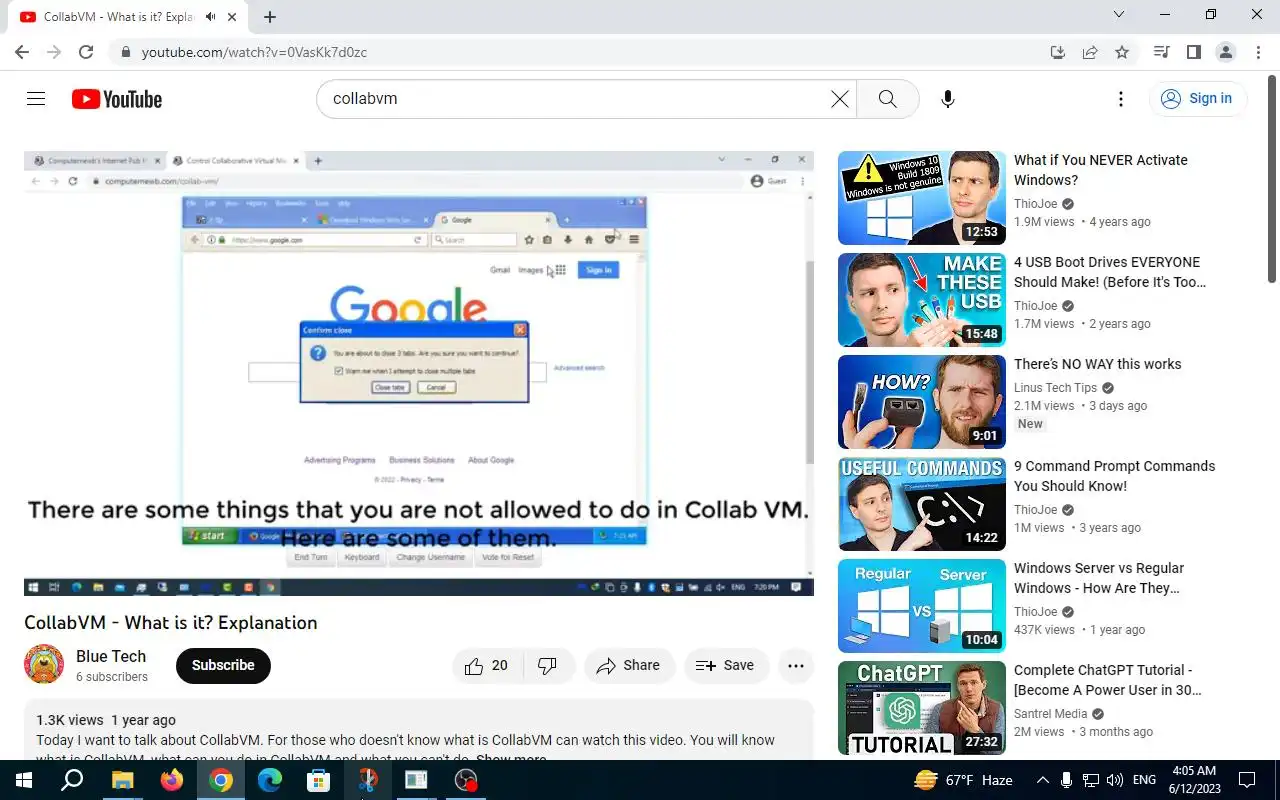Open YouTube settings three-dot menu
Image resolution: width=1280 pixels, height=800 pixels.
point(1121,99)
